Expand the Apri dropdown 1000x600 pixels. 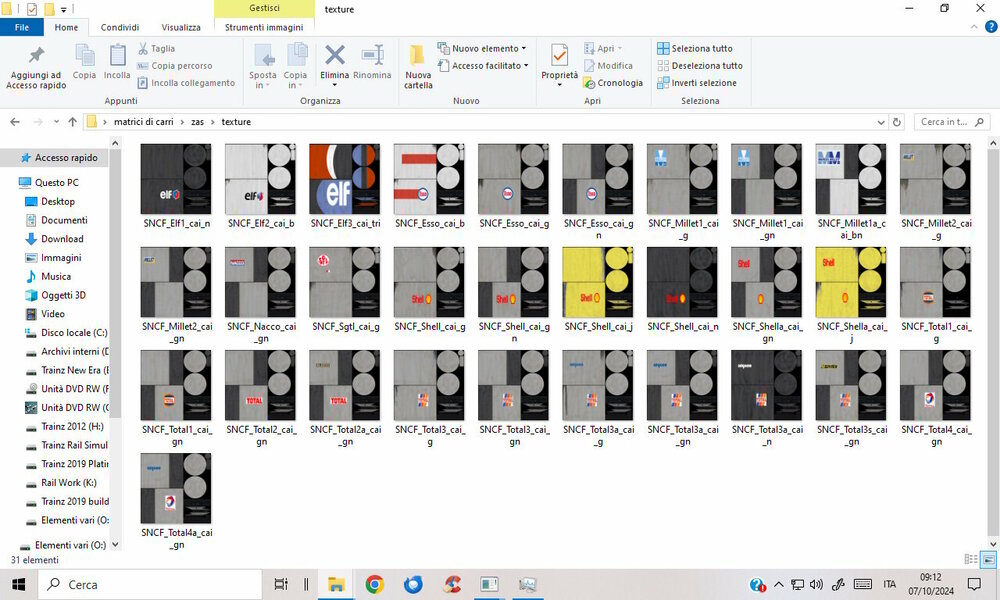click(619, 48)
